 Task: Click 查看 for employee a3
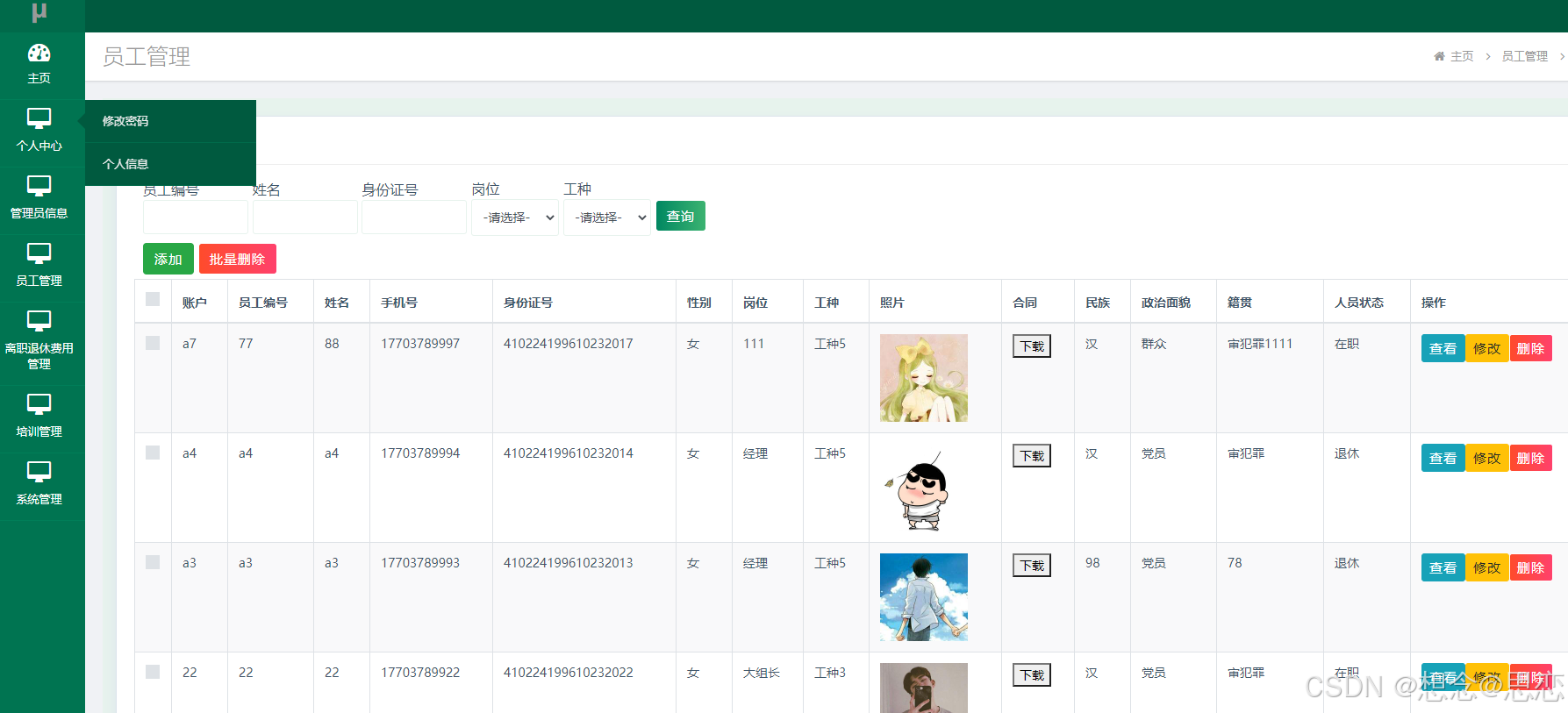coord(1443,567)
